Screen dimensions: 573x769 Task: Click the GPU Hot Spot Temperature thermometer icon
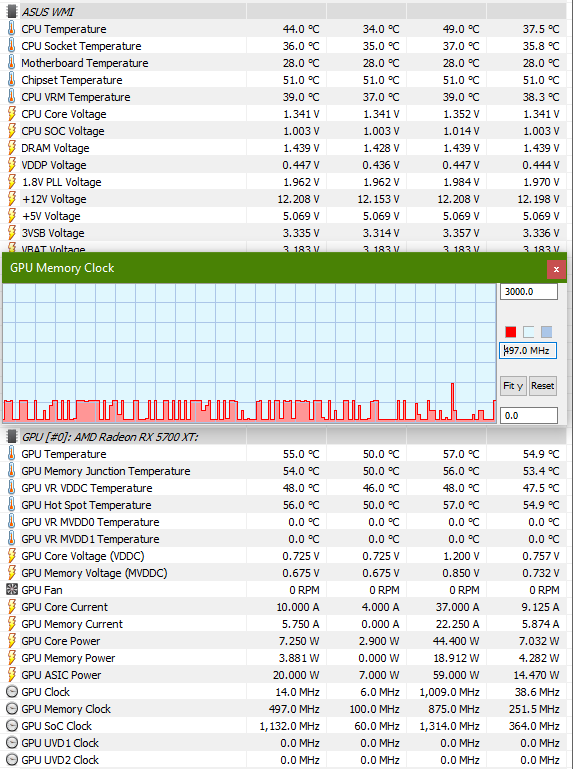(x=12, y=505)
